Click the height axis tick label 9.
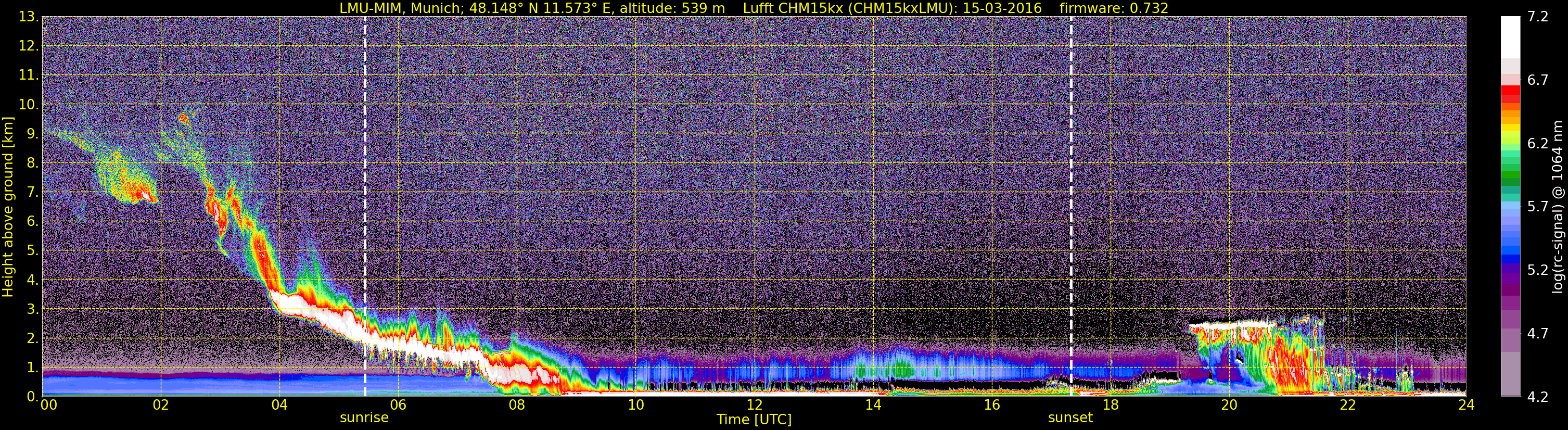 (x=33, y=133)
